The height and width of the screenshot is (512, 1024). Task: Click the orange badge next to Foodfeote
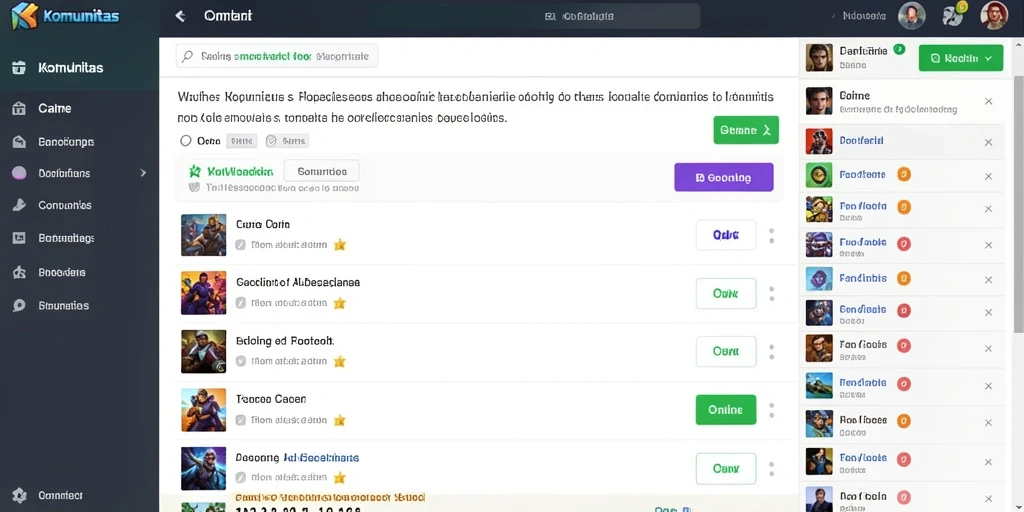[x=904, y=174]
